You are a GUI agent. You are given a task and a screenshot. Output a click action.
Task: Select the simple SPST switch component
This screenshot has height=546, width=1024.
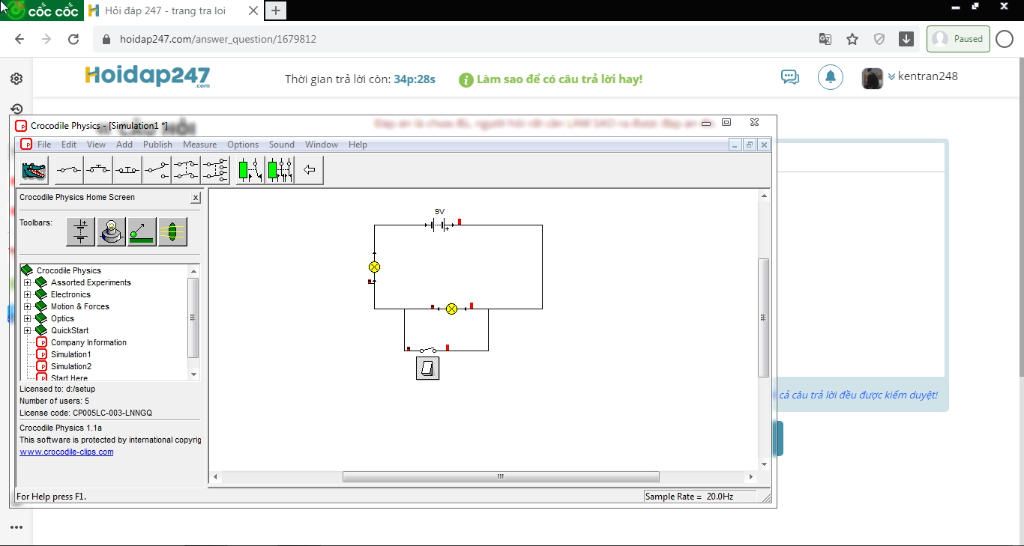69,171
